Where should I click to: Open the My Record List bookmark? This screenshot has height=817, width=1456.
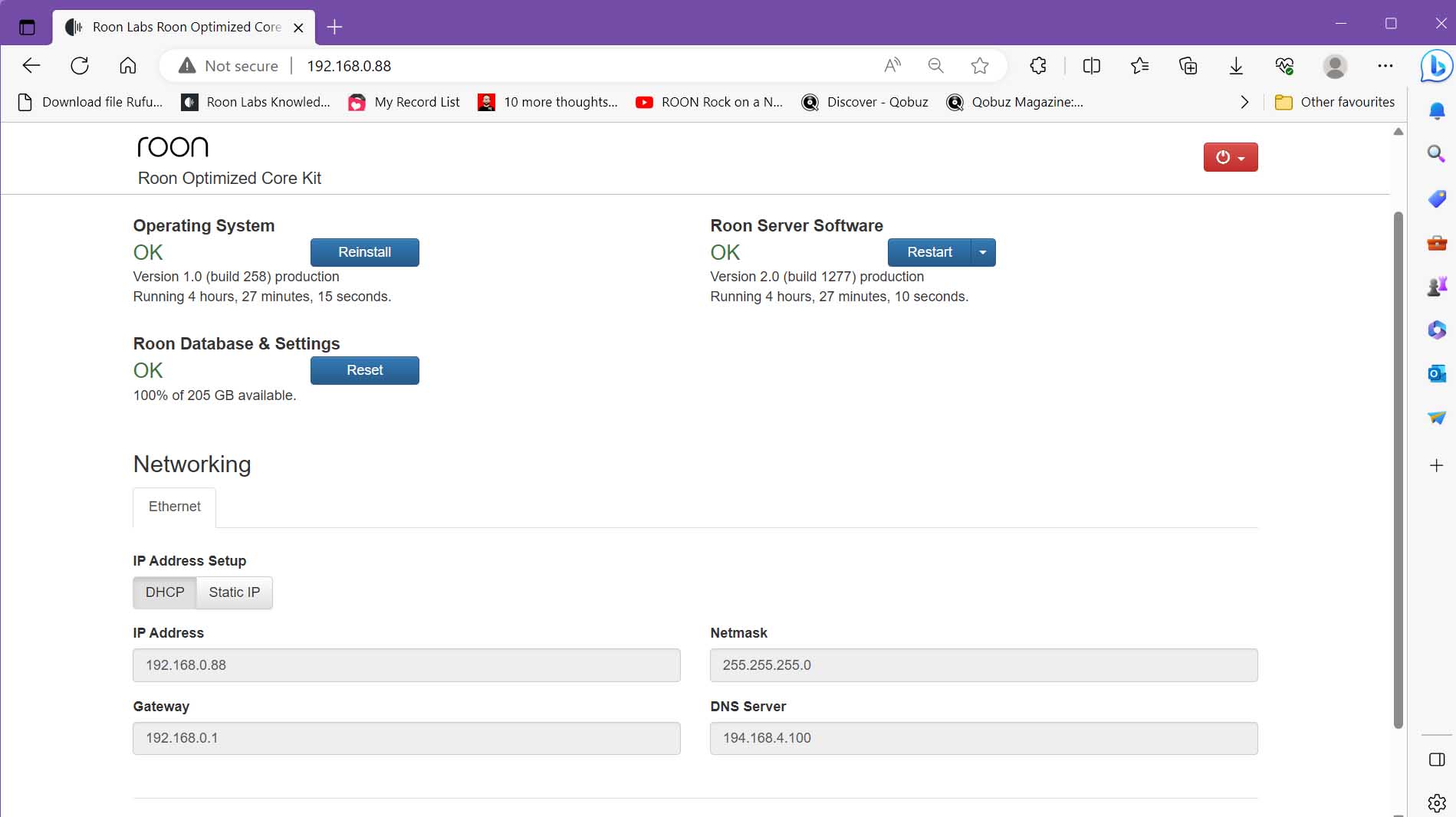click(x=404, y=102)
